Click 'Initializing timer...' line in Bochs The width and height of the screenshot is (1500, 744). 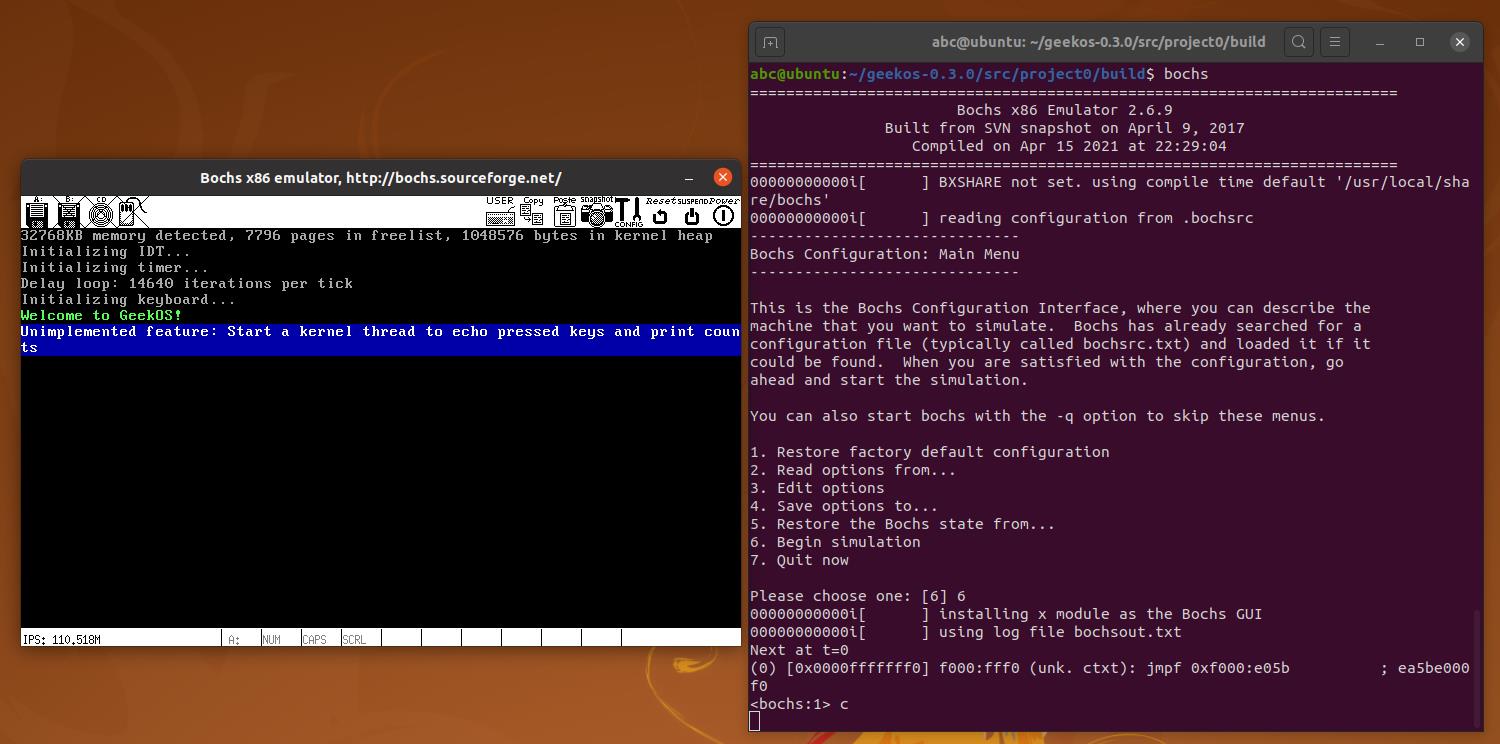point(115,268)
